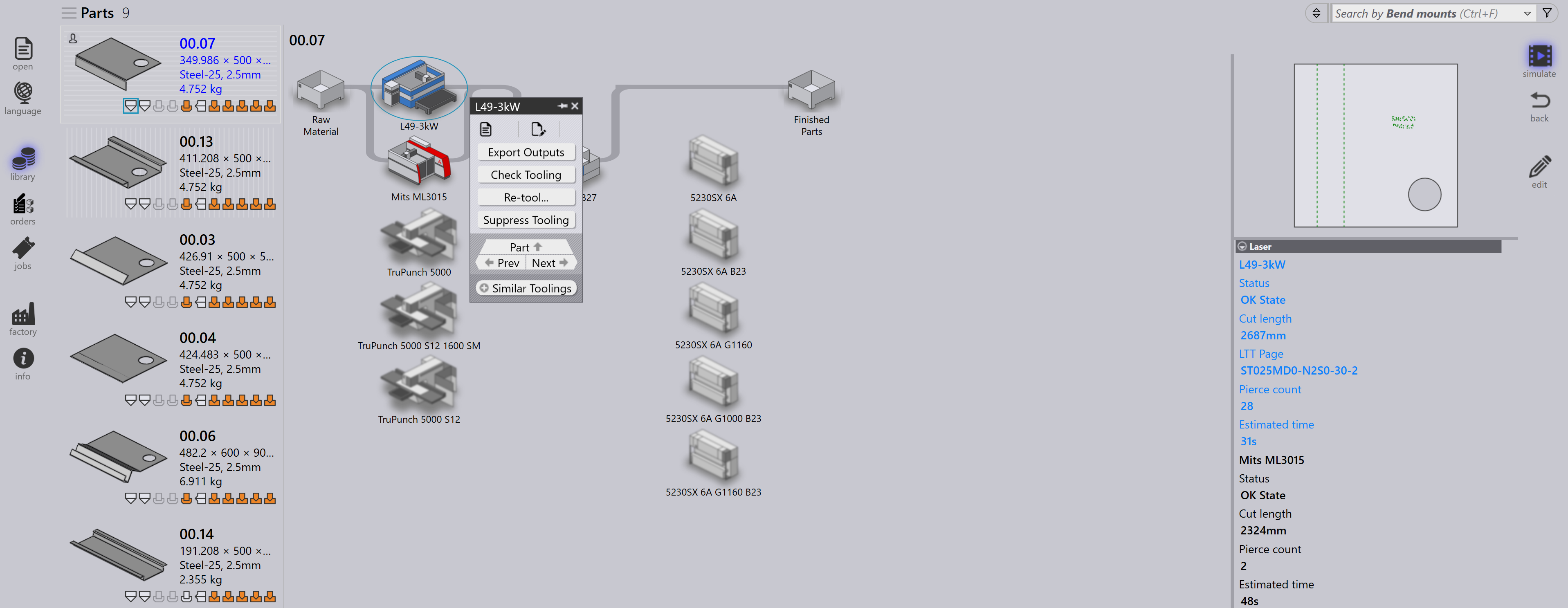Screen dimensions: 1568x608
Task: Click Export Outputs
Action: [x=526, y=152]
